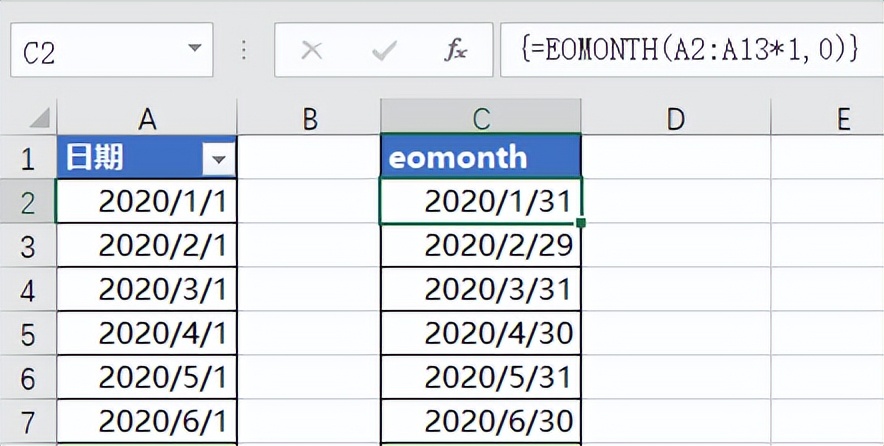Select column A header
The width and height of the screenshot is (884, 446).
[x=147, y=119]
